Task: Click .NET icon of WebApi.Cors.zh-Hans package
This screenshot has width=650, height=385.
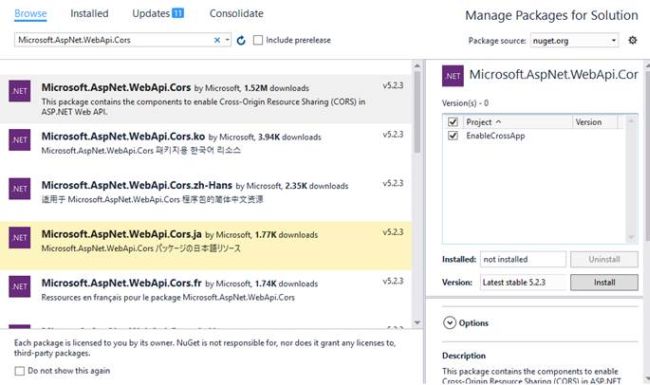Action: [x=19, y=189]
